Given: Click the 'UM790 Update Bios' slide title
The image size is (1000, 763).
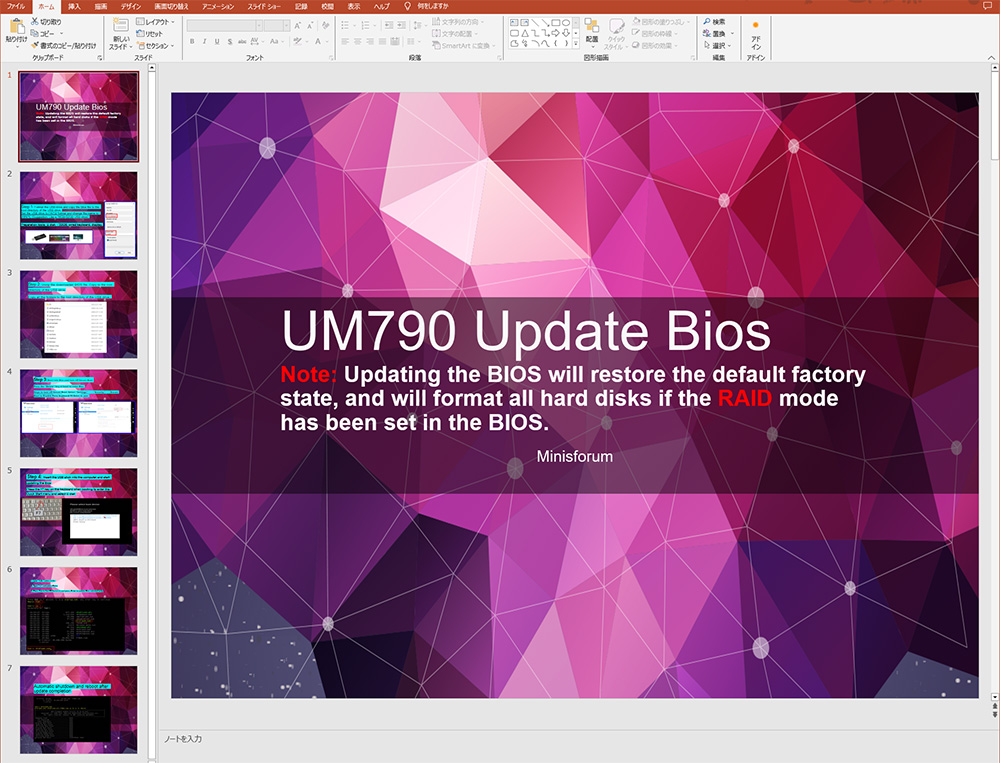Looking at the screenshot, I should click(x=526, y=330).
